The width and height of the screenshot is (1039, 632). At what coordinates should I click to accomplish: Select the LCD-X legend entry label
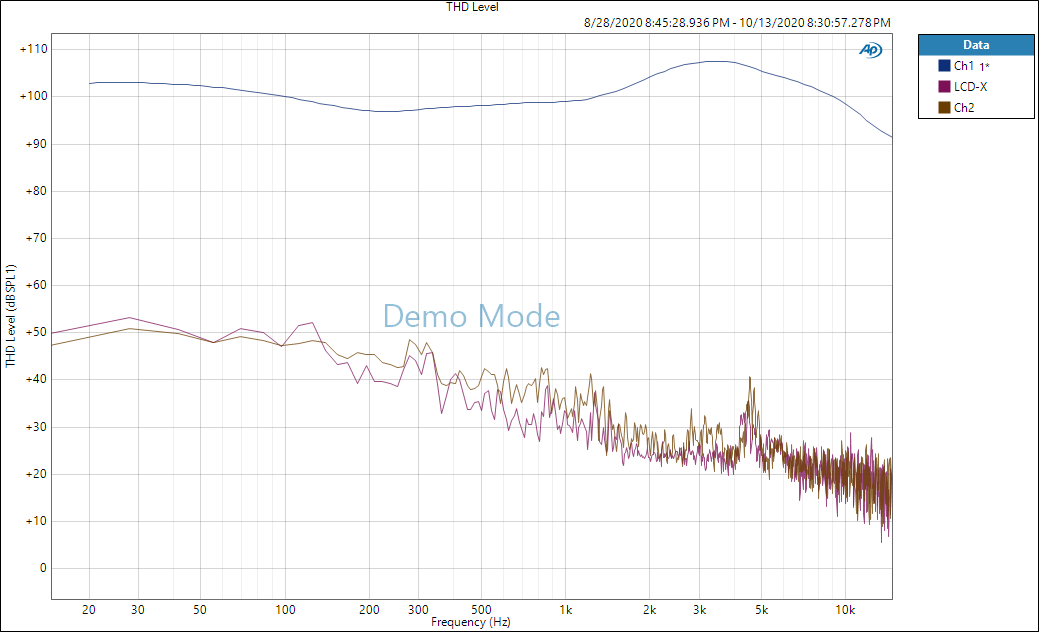(x=970, y=87)
